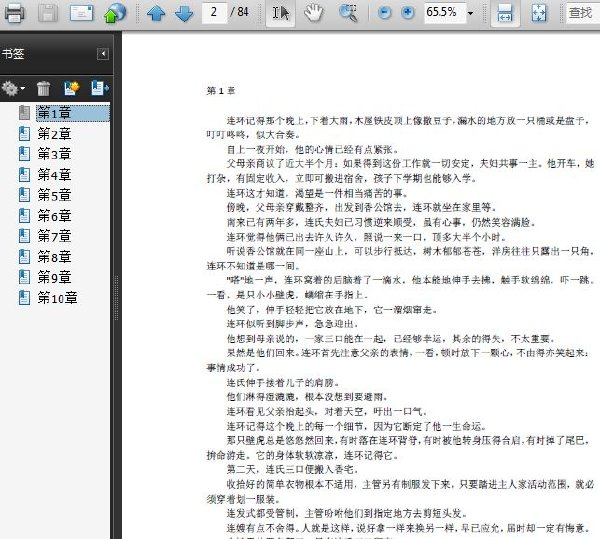The height and width of the screenshot is (539, 600).
Task: Click the bookmark page icon beside 第10章
Action: pyautogui.click(x=24, y=297)
